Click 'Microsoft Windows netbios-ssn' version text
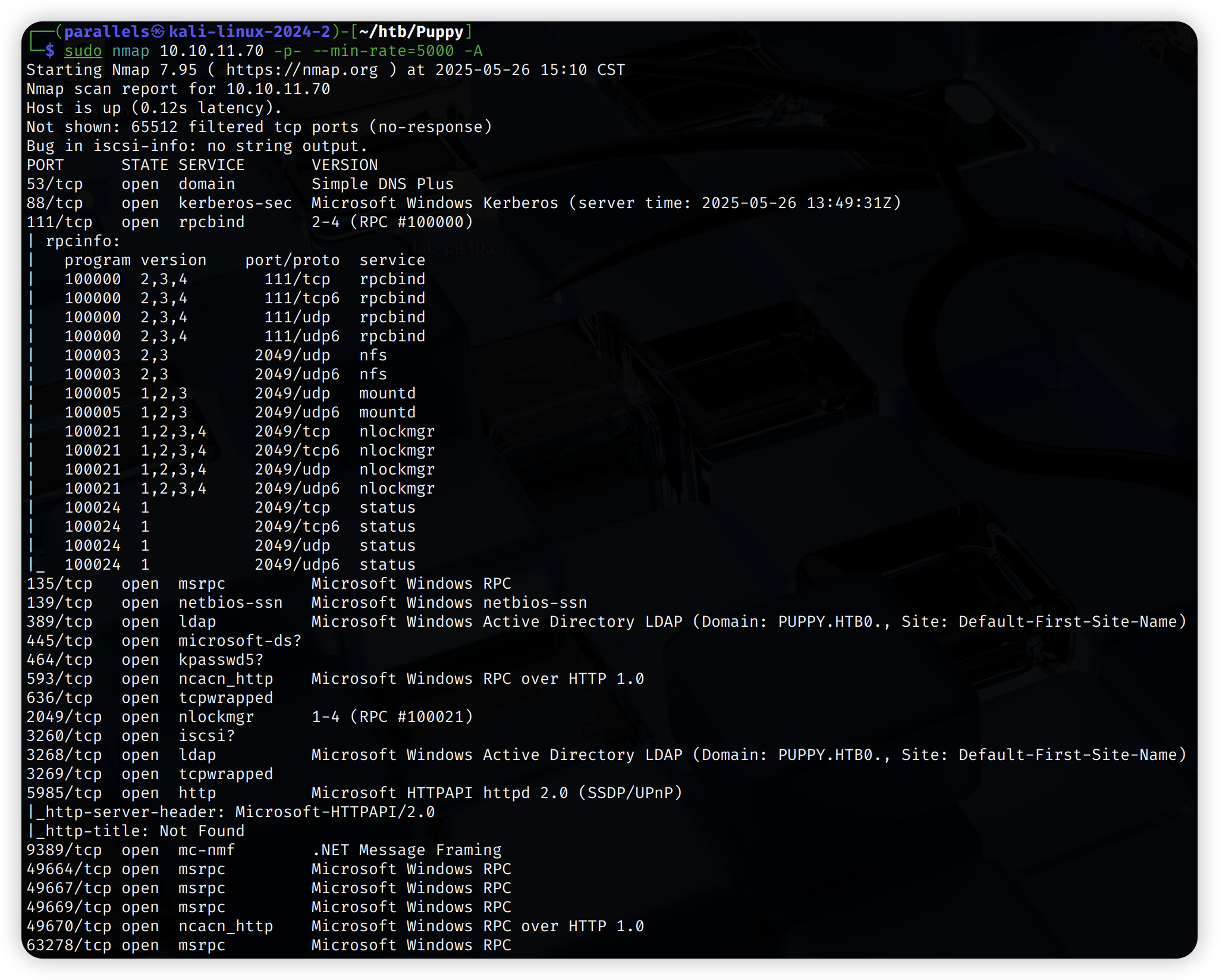1219x980 pixels. pyautogui.click(x=449, y=603)
